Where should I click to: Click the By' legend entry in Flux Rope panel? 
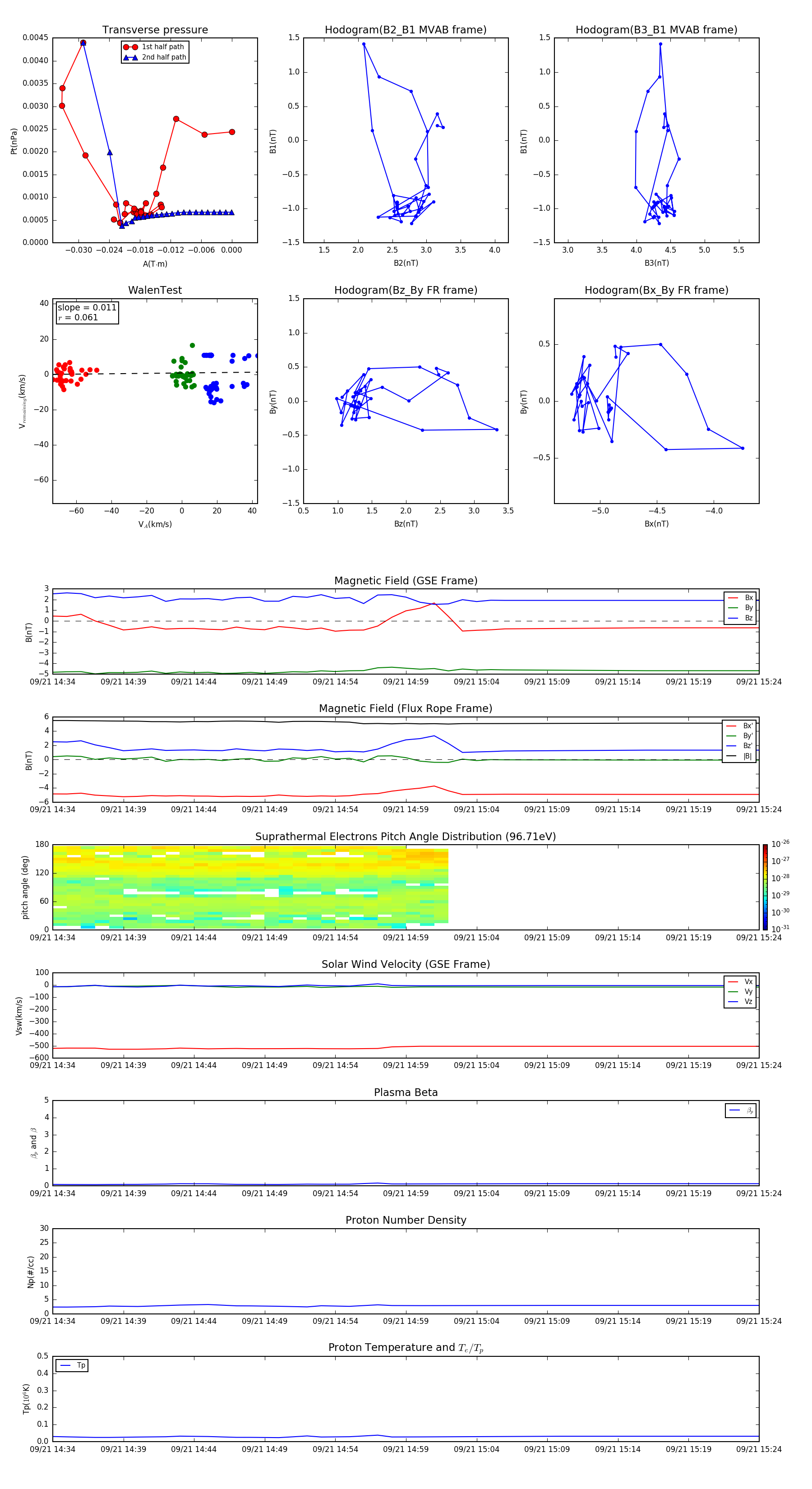click(740, 736)
